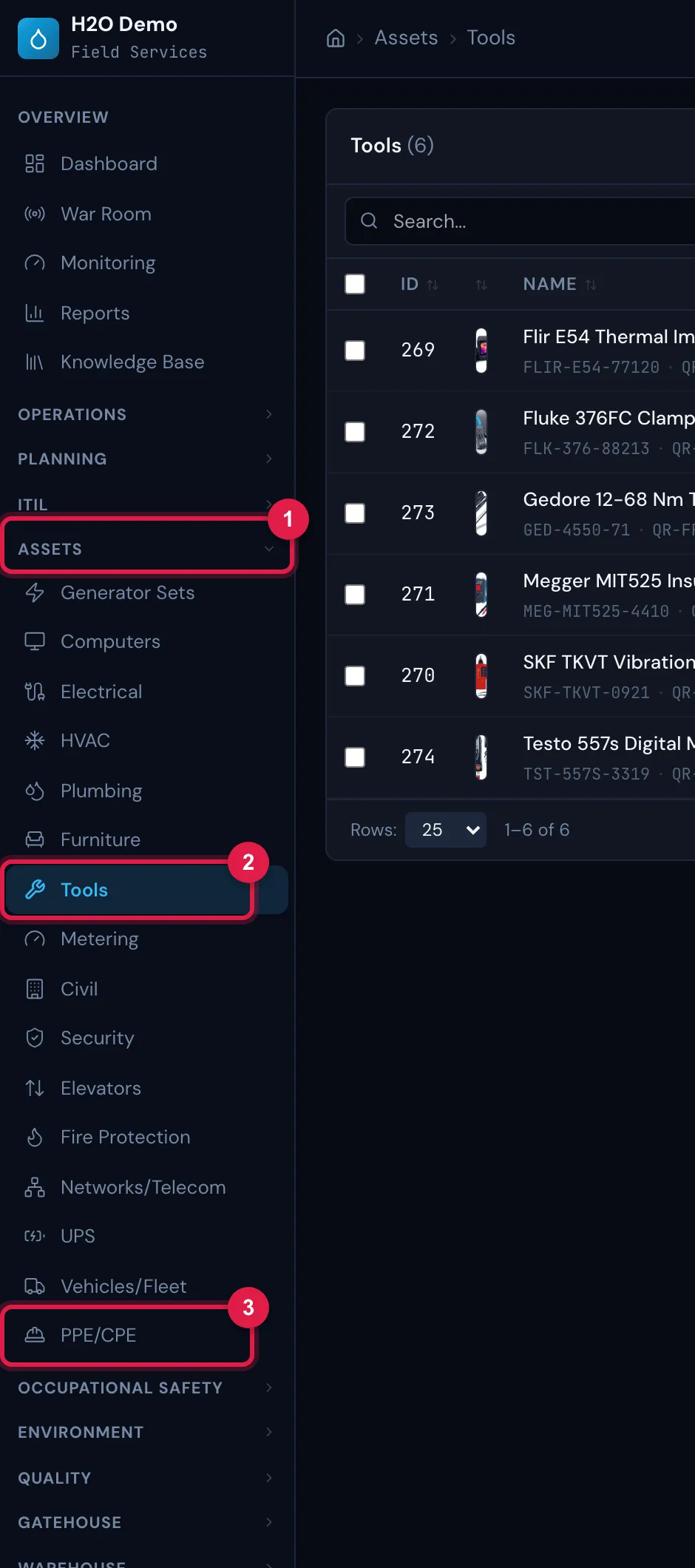Screen dimensions: 695x1568
Task: Expand the ITIL sidebar section
Action: point(145,504)
